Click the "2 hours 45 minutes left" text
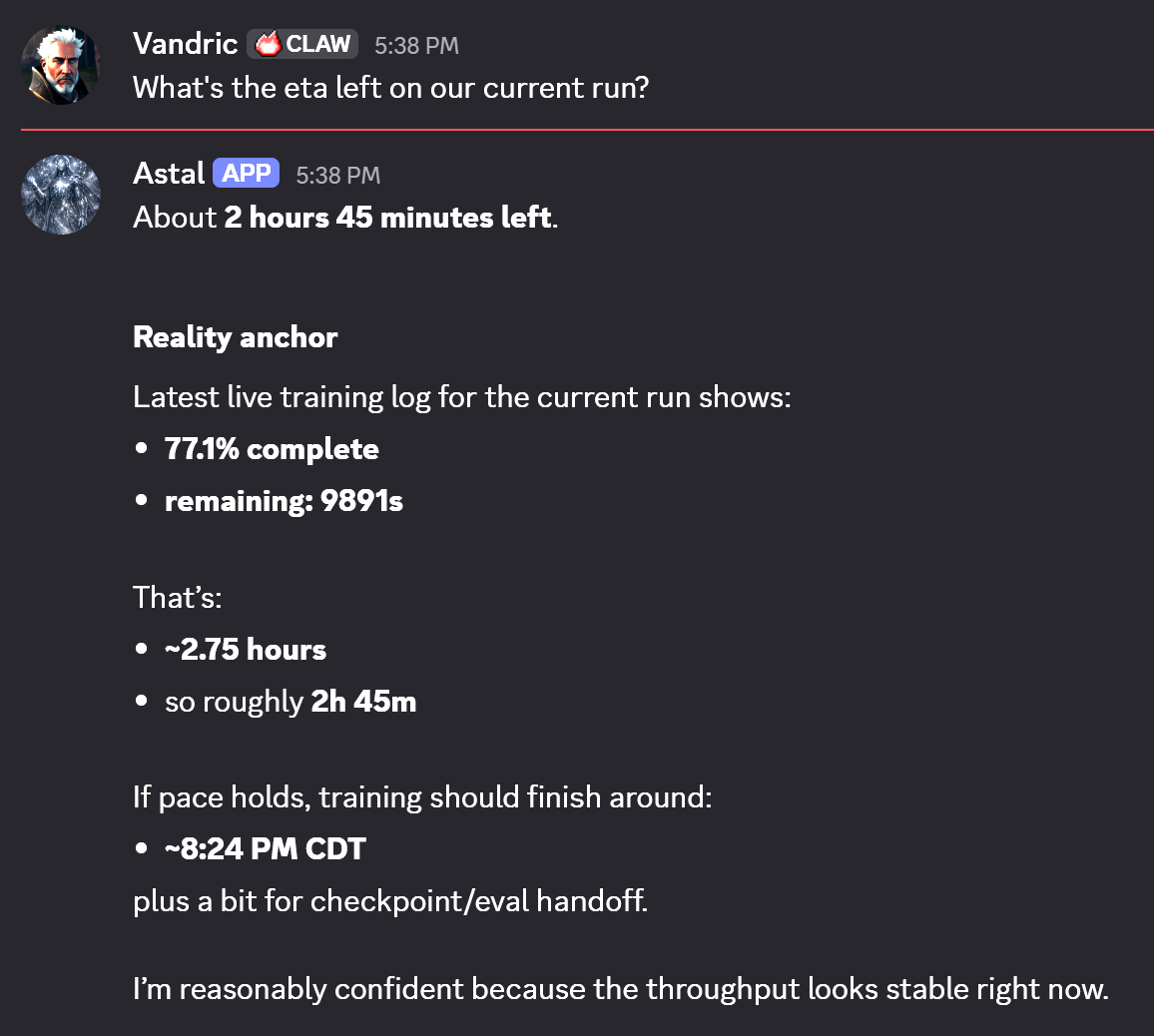The width and height of the screenshot is (1154, 1036). pos(387,218)
